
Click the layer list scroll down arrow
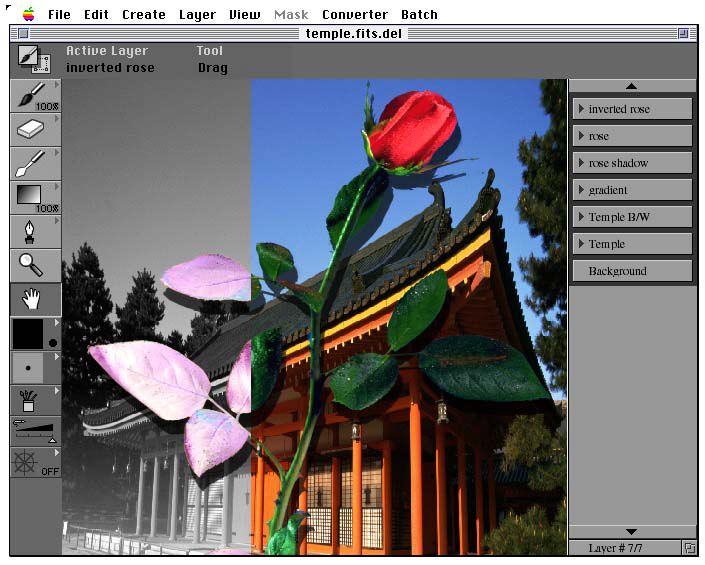pos(632,532)
